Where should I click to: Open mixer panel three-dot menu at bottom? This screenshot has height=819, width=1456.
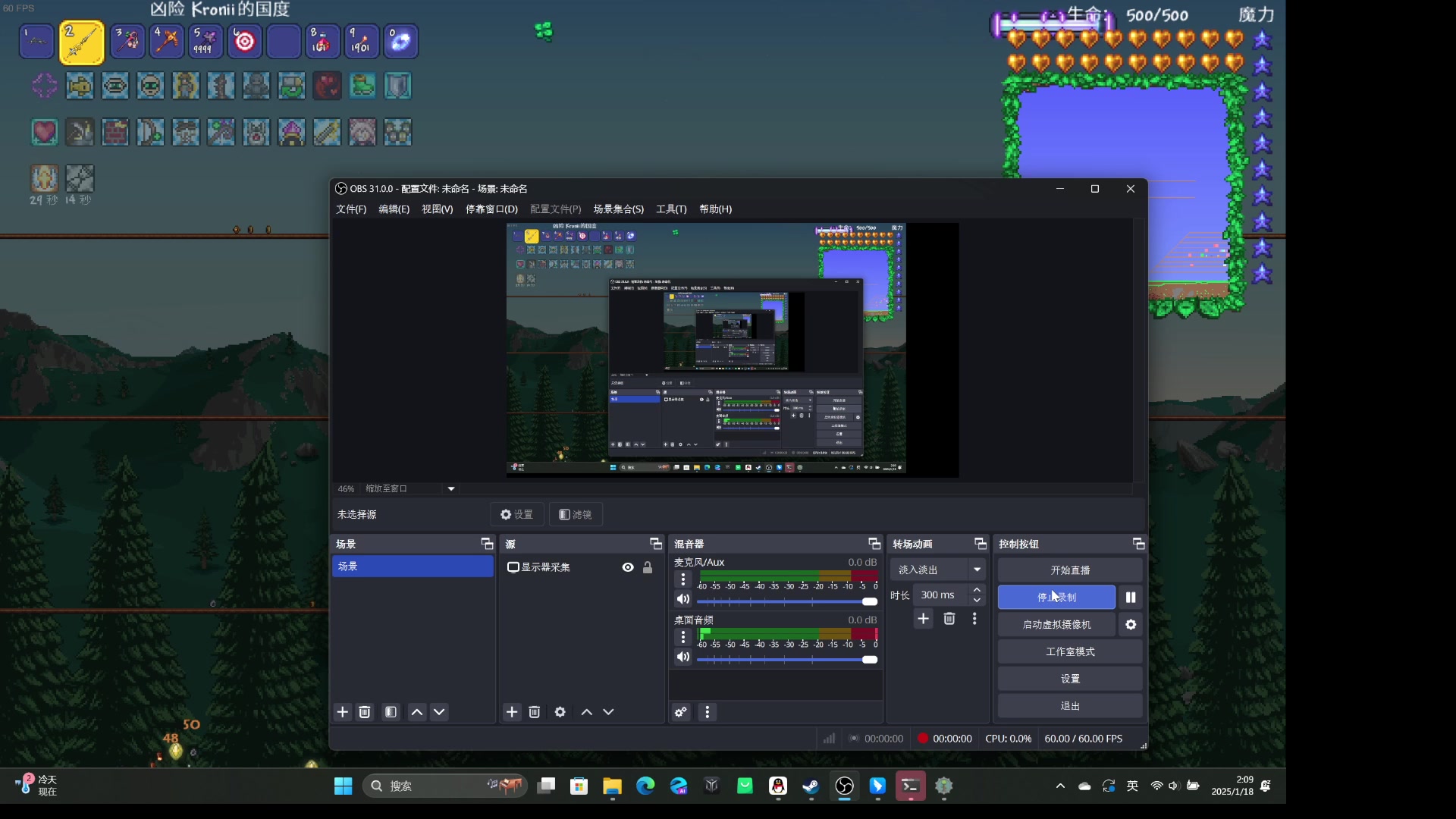[708, 712]
